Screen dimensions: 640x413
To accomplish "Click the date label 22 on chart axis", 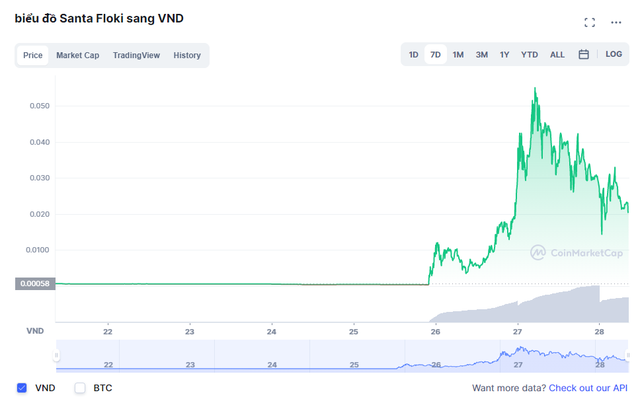I will 108,332.
